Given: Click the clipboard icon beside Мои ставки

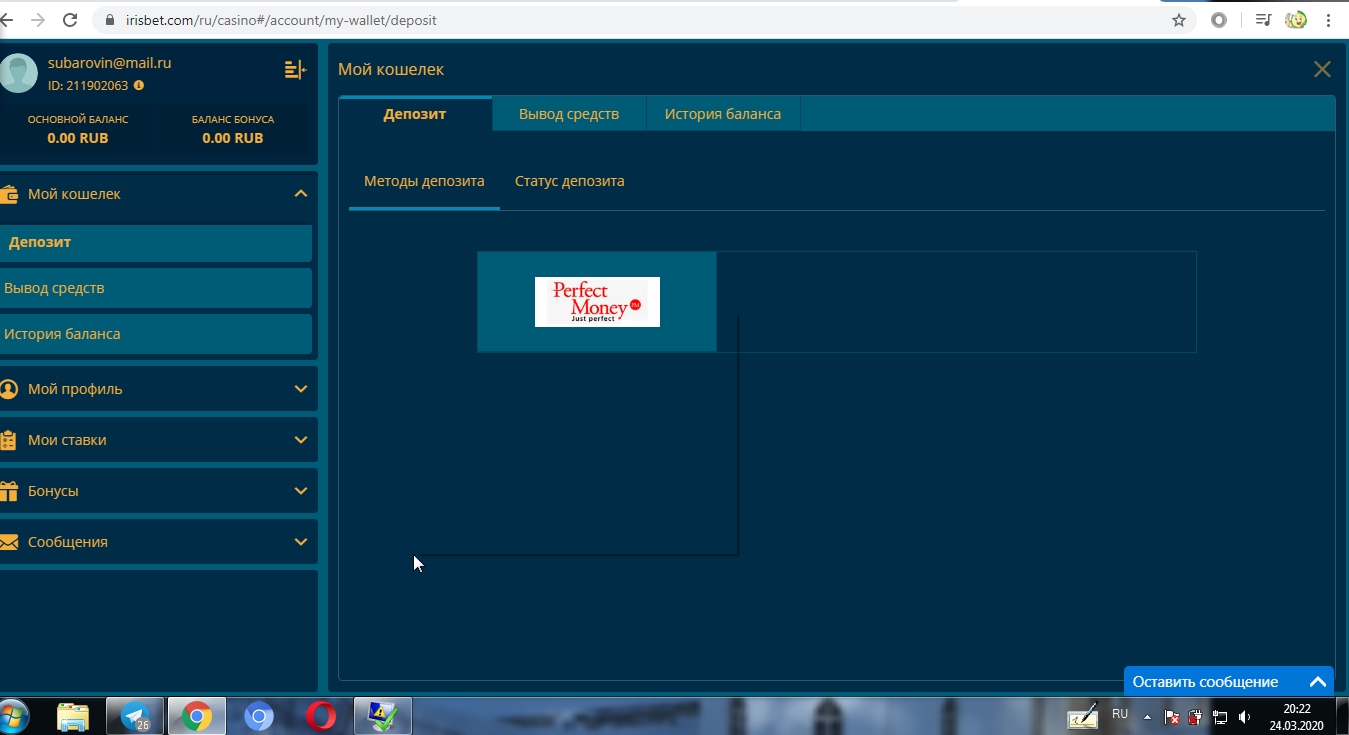Looking at the screenshot, I should click(9, 440).
